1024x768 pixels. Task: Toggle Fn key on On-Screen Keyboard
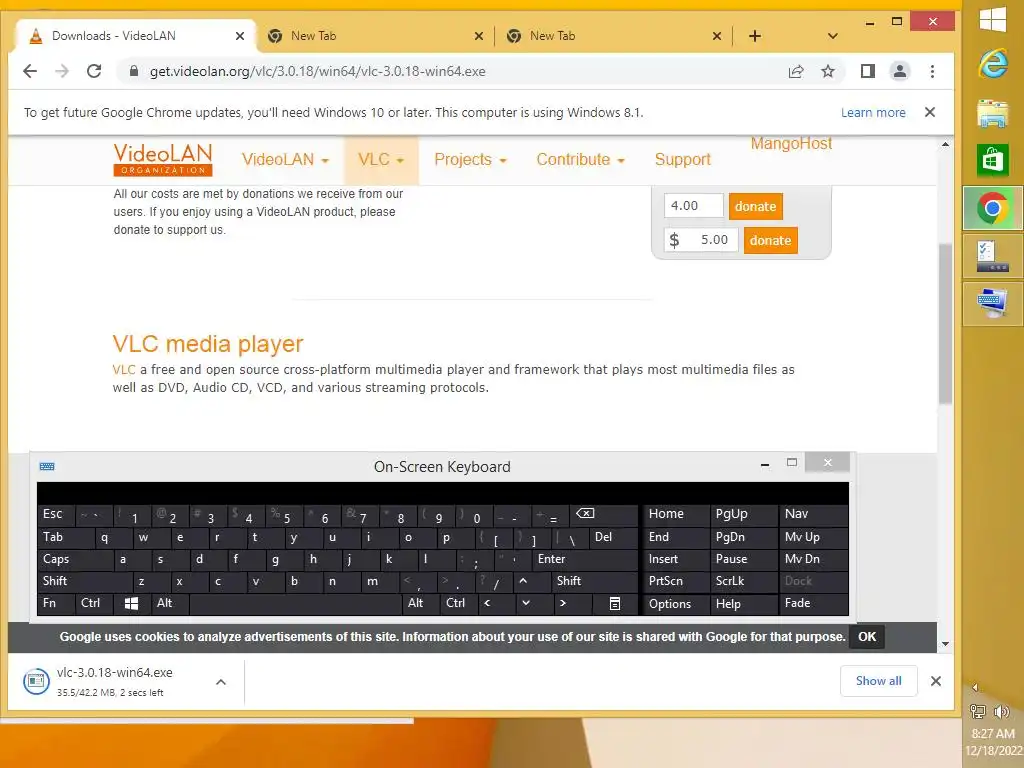[56, 603]
